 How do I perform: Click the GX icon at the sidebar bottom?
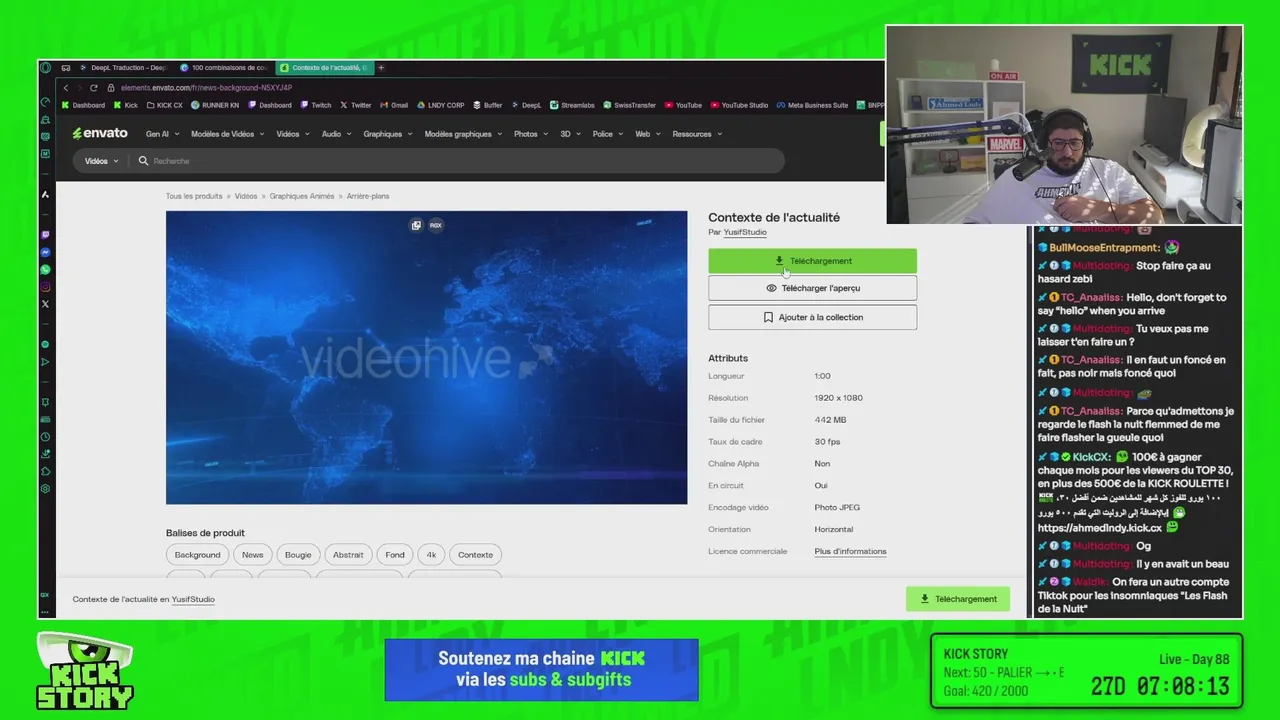coord(45,594)
